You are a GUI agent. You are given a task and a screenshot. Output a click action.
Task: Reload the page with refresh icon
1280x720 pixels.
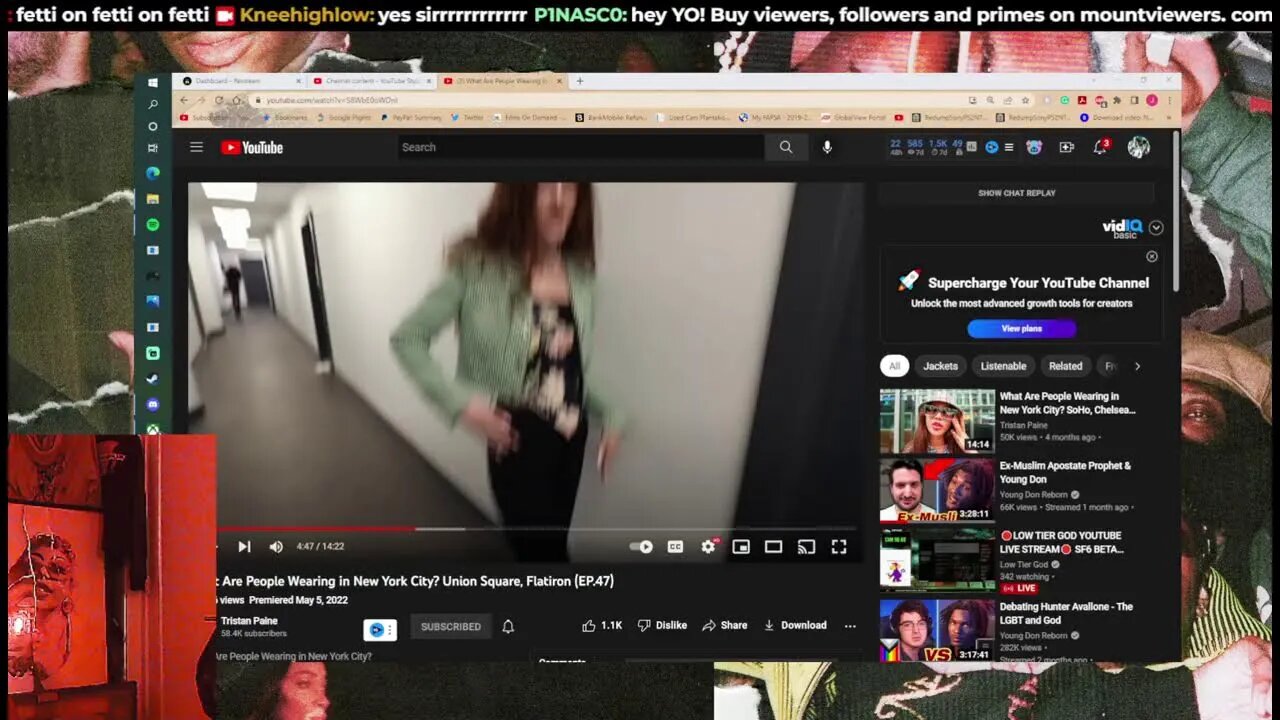point(219,100)
